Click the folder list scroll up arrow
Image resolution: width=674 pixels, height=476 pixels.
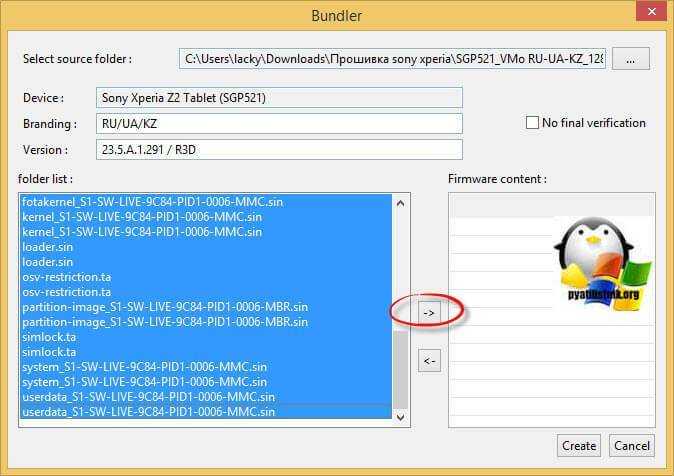click(401, 203)
